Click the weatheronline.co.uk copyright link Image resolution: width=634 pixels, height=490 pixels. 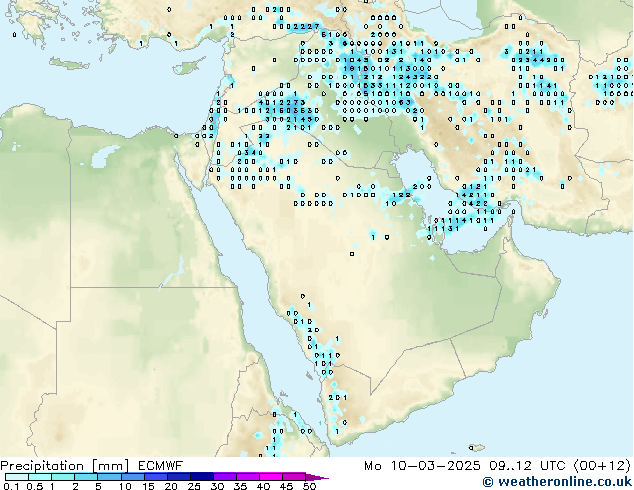click(557, 482)
